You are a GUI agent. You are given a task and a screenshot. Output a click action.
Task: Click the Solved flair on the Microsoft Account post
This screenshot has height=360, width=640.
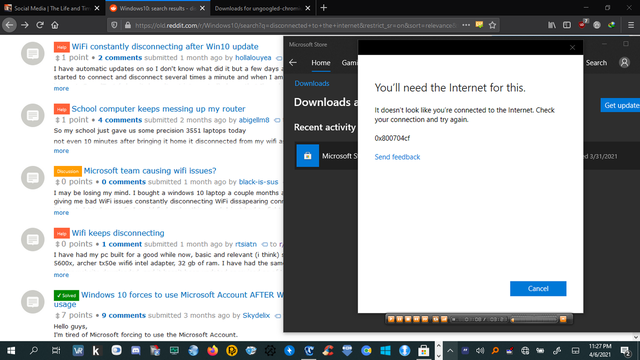66,295
